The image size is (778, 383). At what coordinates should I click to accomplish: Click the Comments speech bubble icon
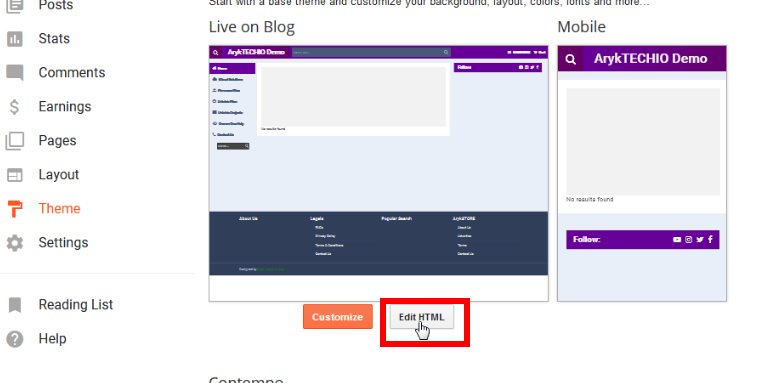pos(15,73)
